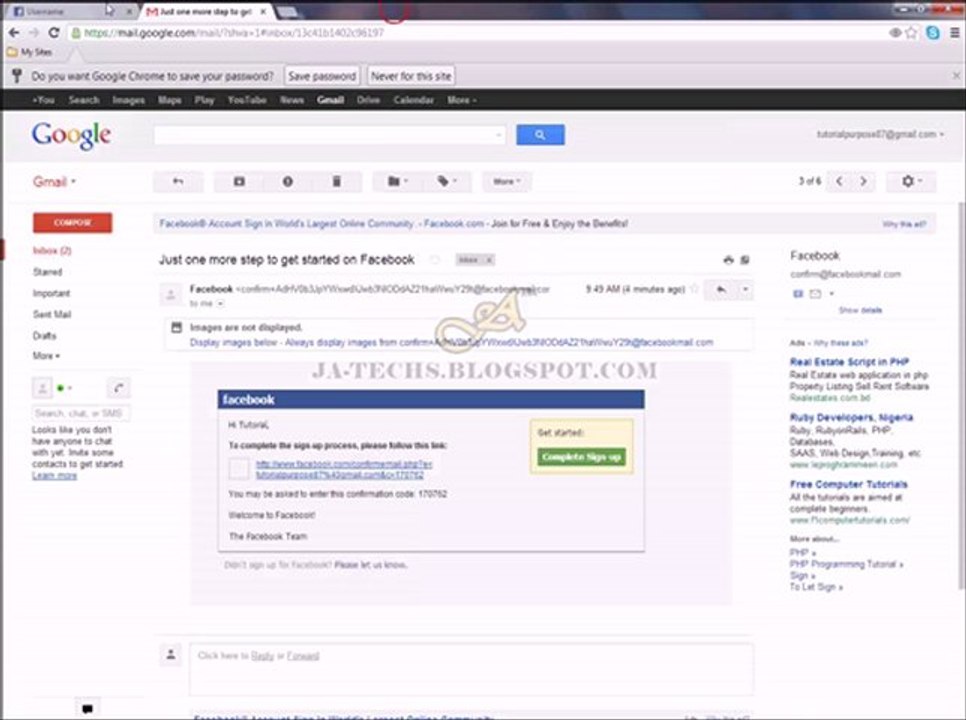Click the Reply or Forward box

pos(471,669)
